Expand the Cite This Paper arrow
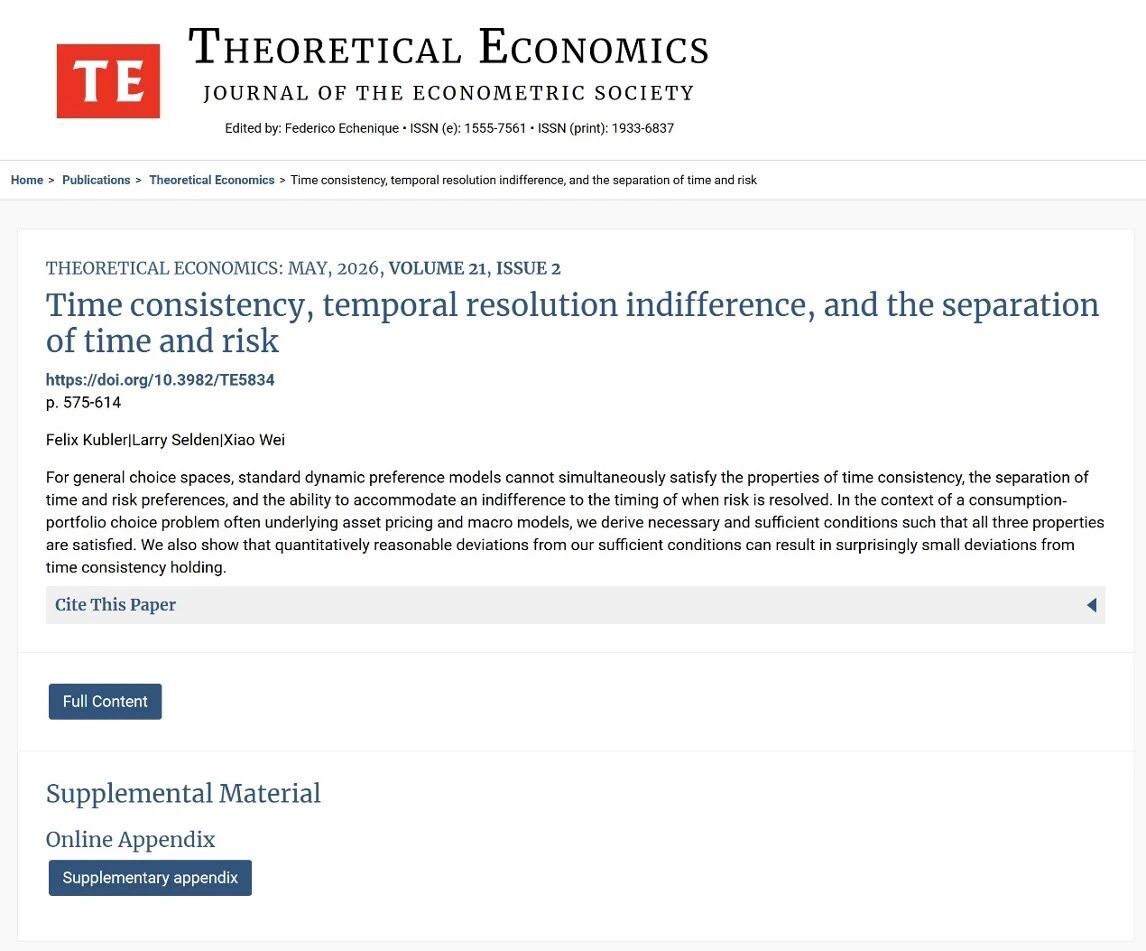Viewport: 1146px width, 951px height. pyautogui.click(x=1091, y=605)
